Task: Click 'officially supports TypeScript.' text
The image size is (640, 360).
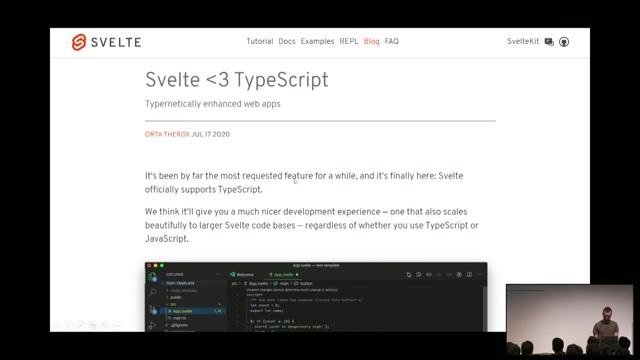Action: click(204, 189)
